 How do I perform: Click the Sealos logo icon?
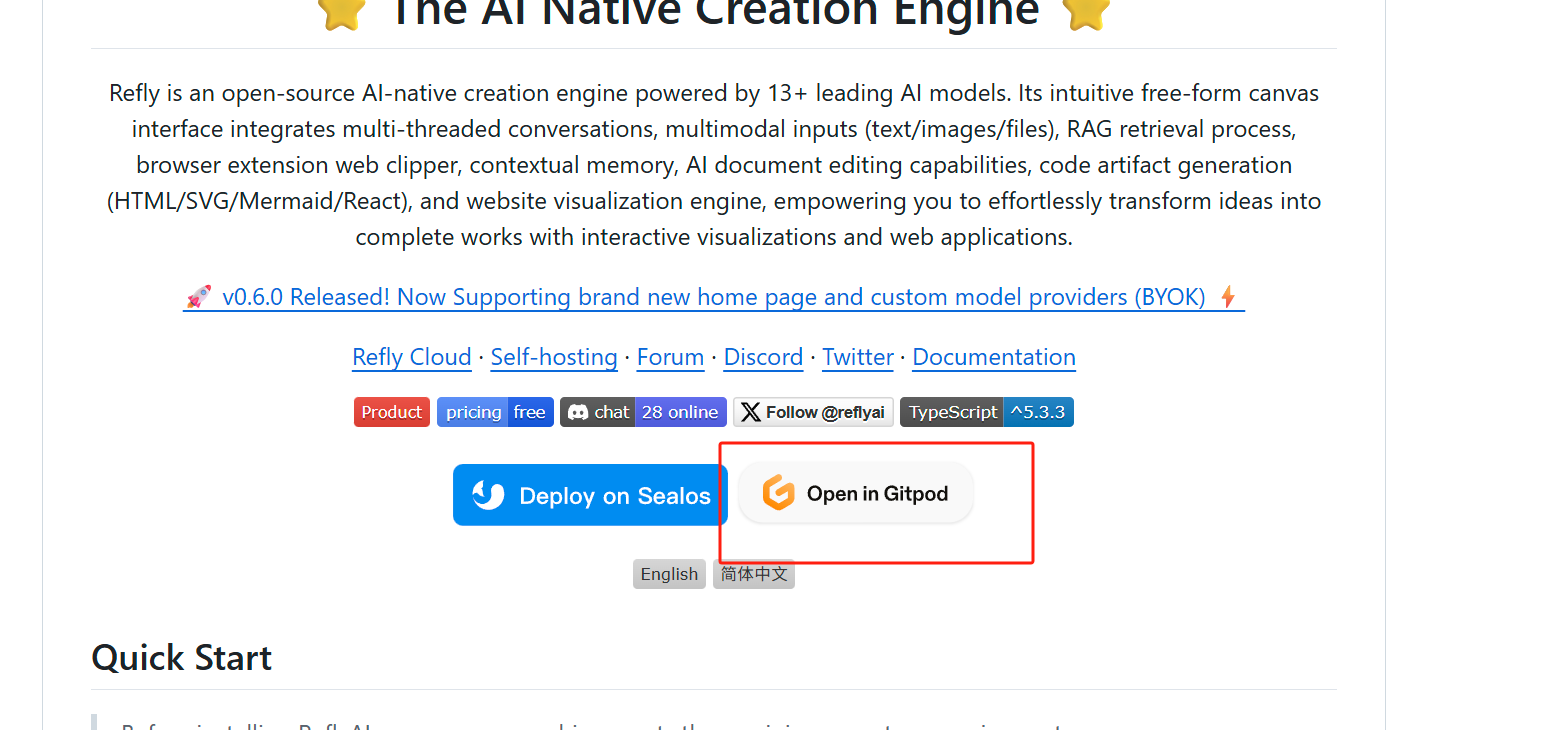[x=488, y=495]
